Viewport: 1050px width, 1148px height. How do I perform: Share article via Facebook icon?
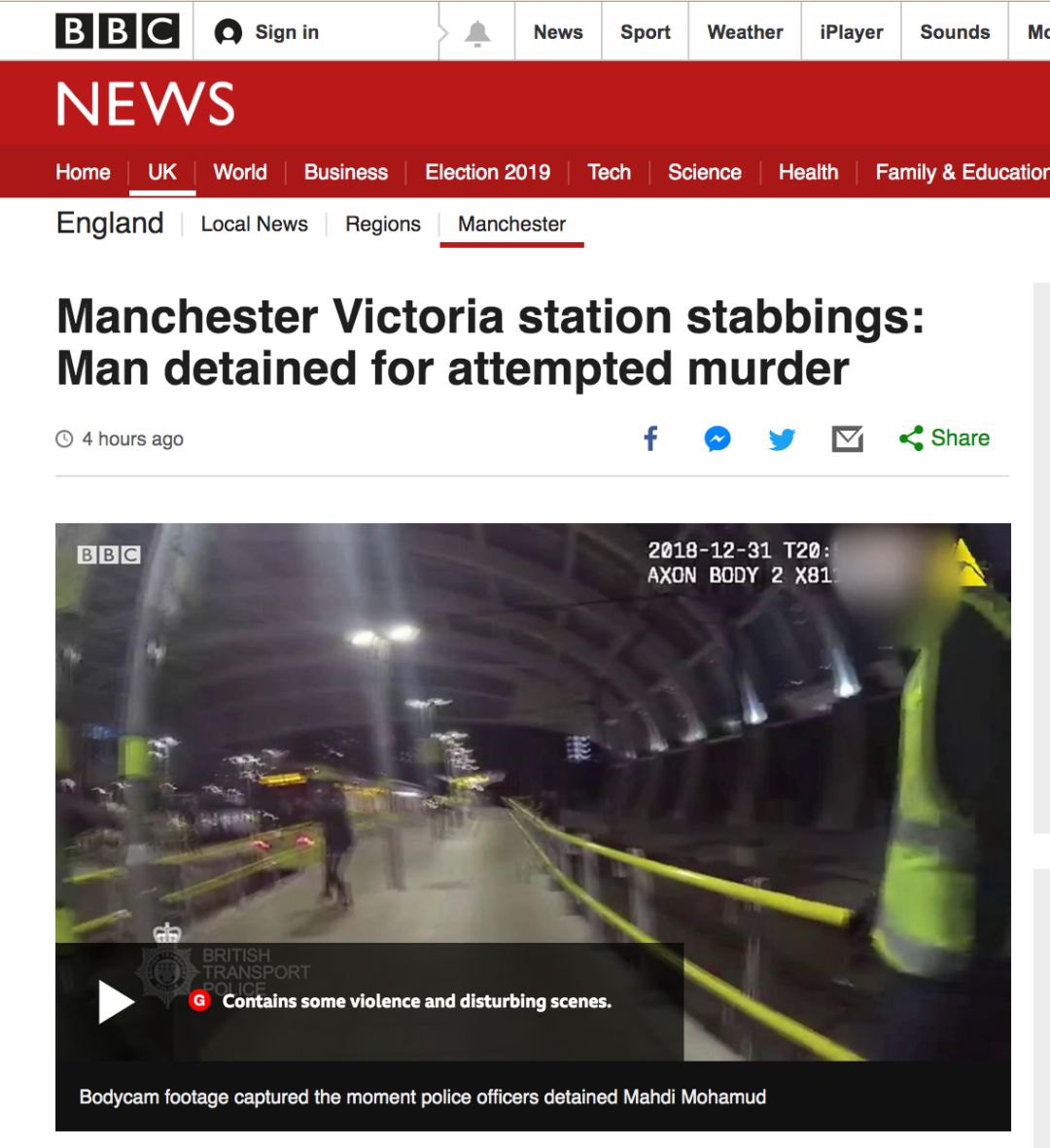pos(651,438)
